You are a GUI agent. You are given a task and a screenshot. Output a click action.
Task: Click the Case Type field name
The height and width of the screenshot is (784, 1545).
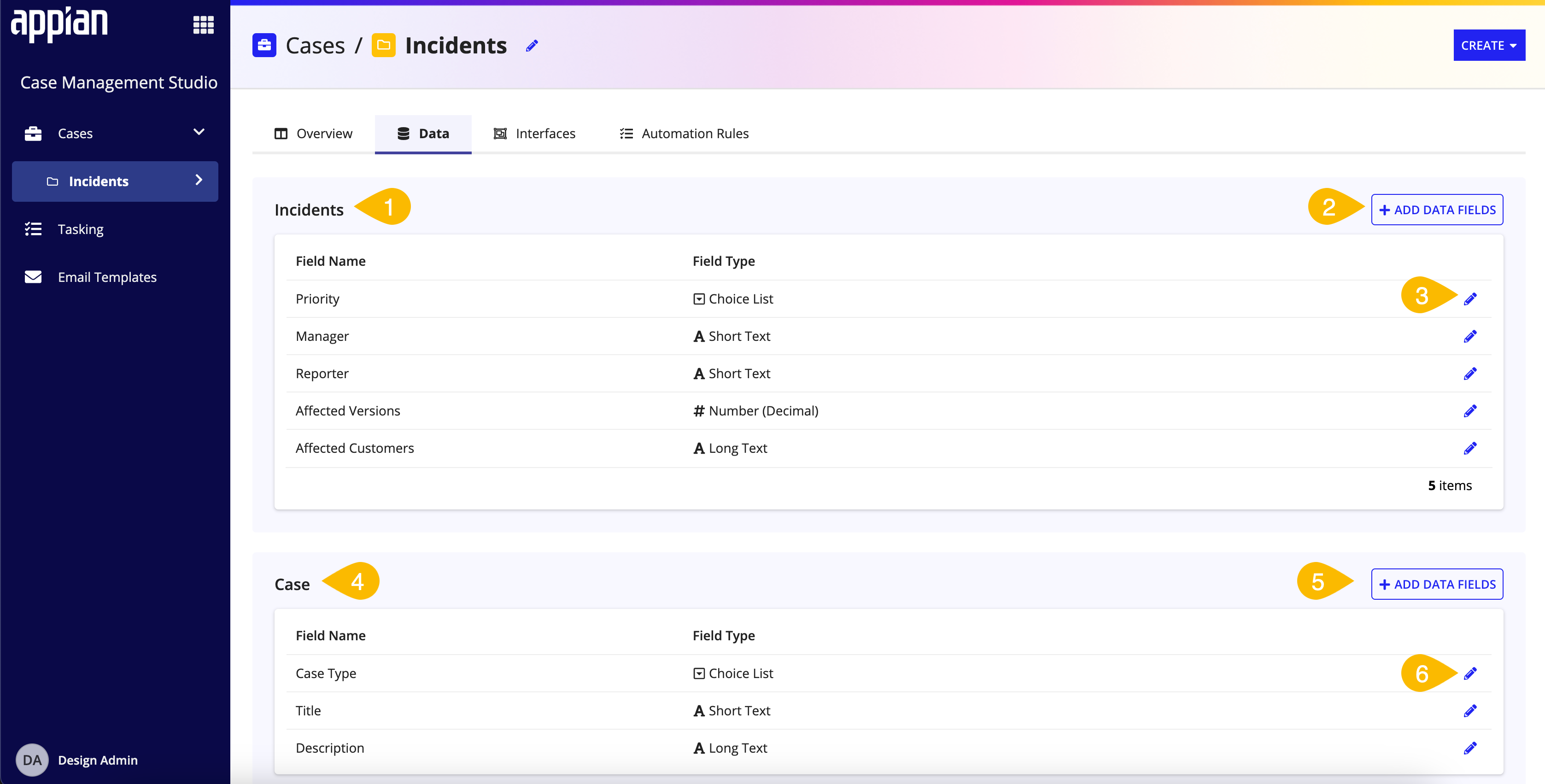click(x=326, y=673)
